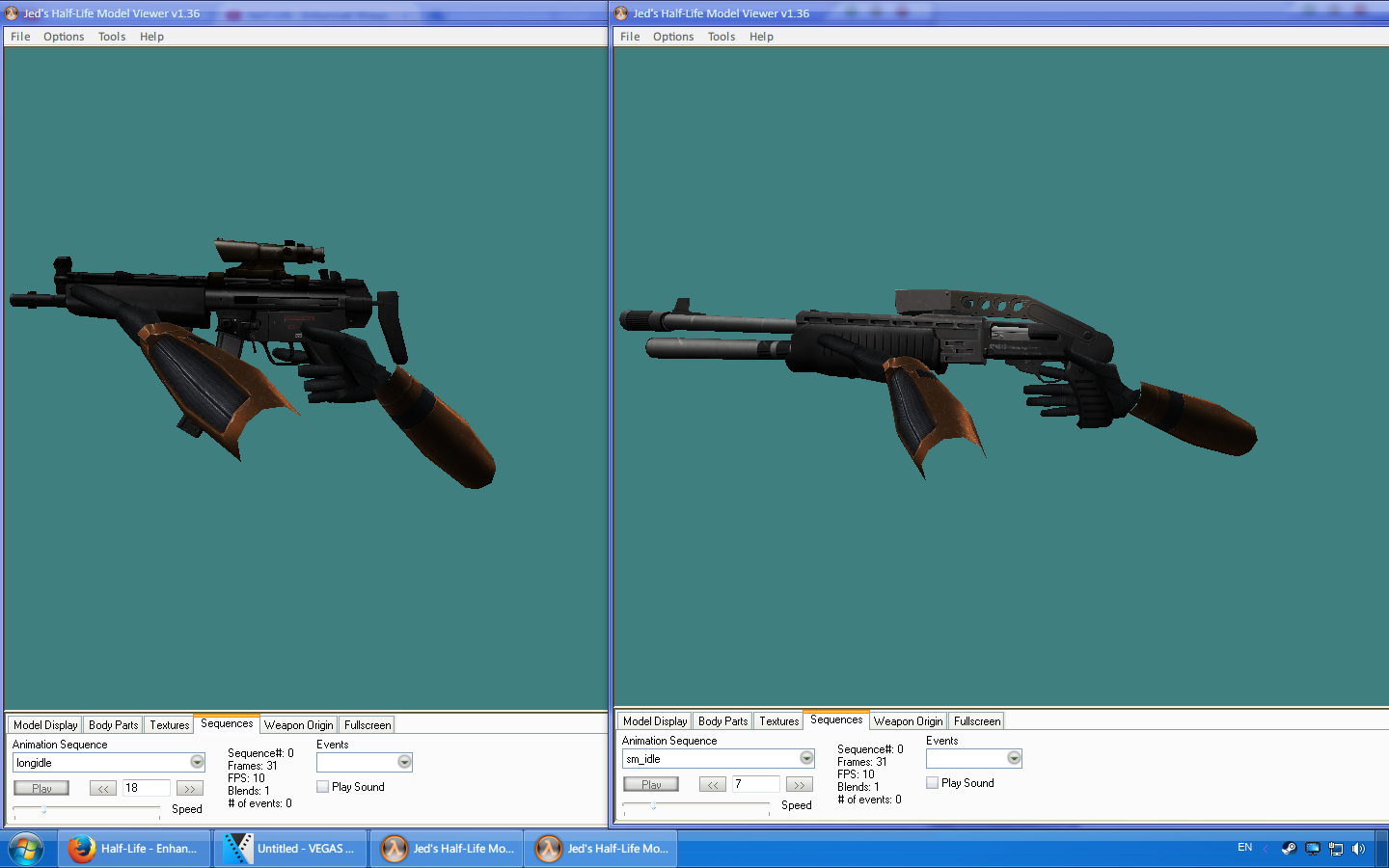Switch to second Jed's Half-Life taskbar button
The image size is (1389, 868).
point(601,849)
